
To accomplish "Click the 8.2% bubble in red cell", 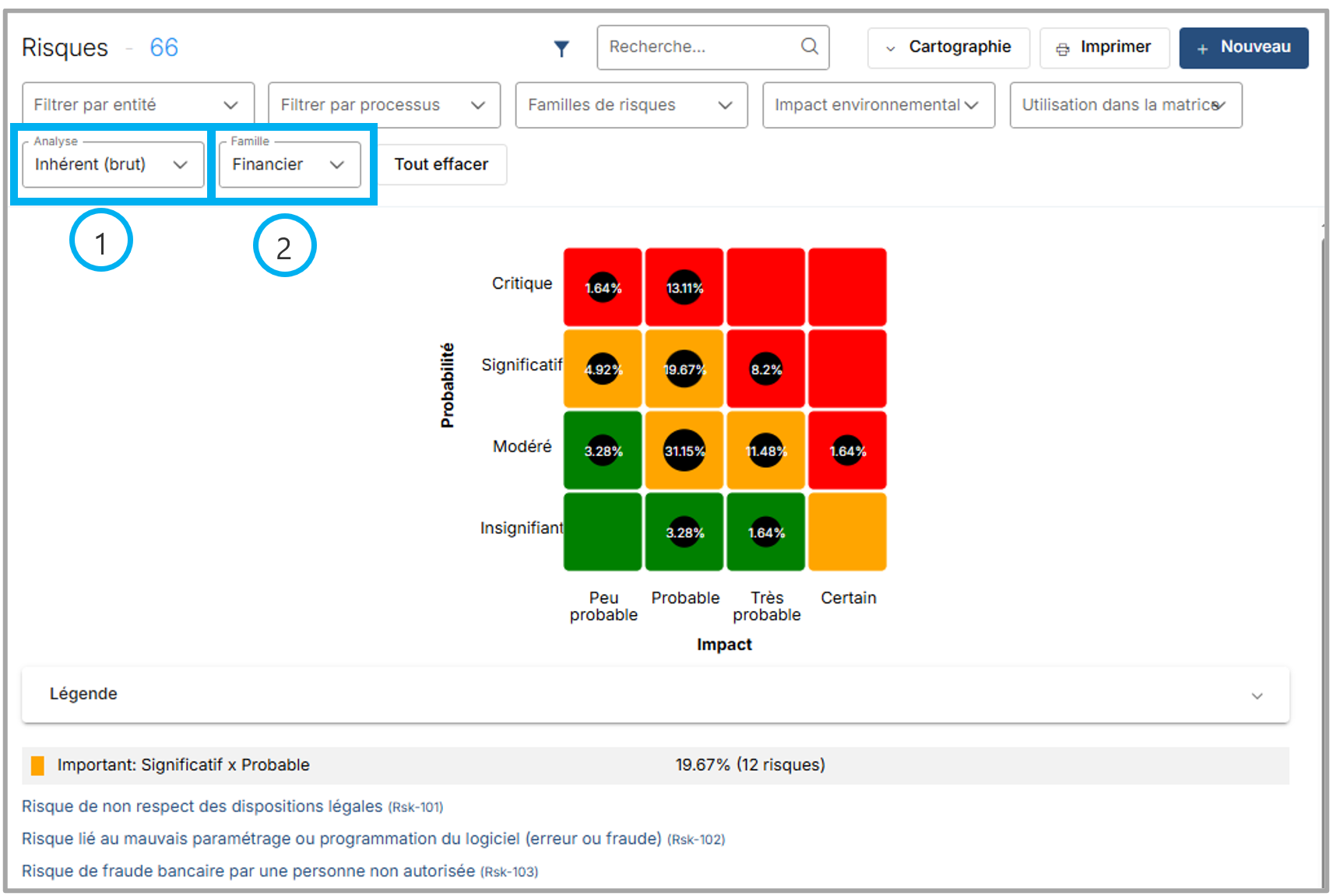I will [765, 370].
